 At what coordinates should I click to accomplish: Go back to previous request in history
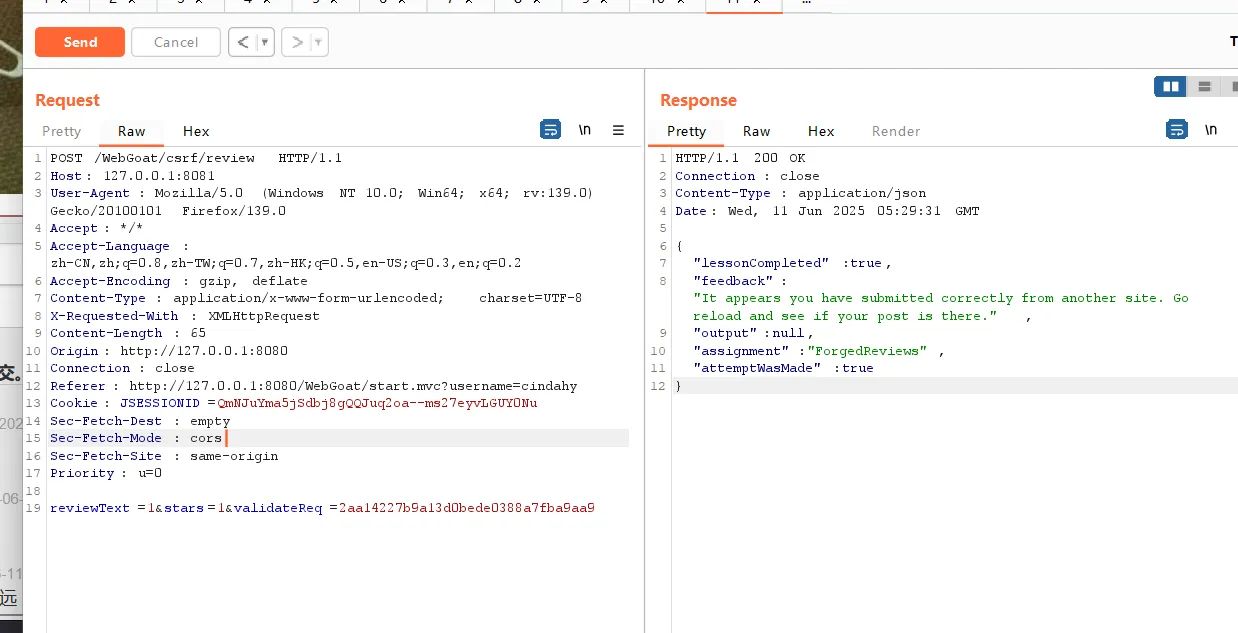point(242,42)
